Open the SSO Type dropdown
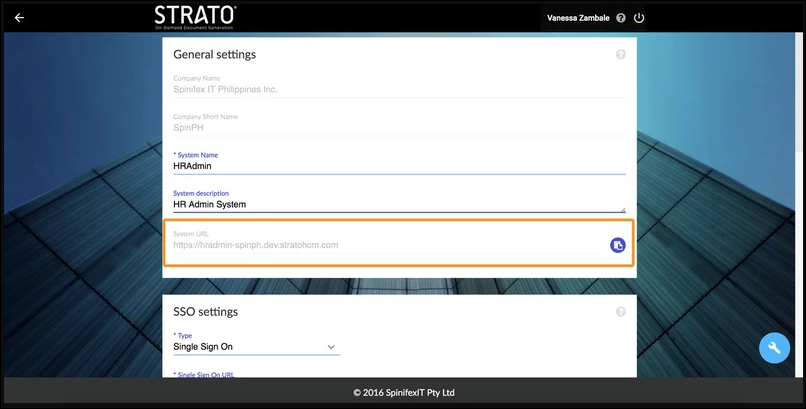This screenshot has width=806, height=409. pos(256,347)
